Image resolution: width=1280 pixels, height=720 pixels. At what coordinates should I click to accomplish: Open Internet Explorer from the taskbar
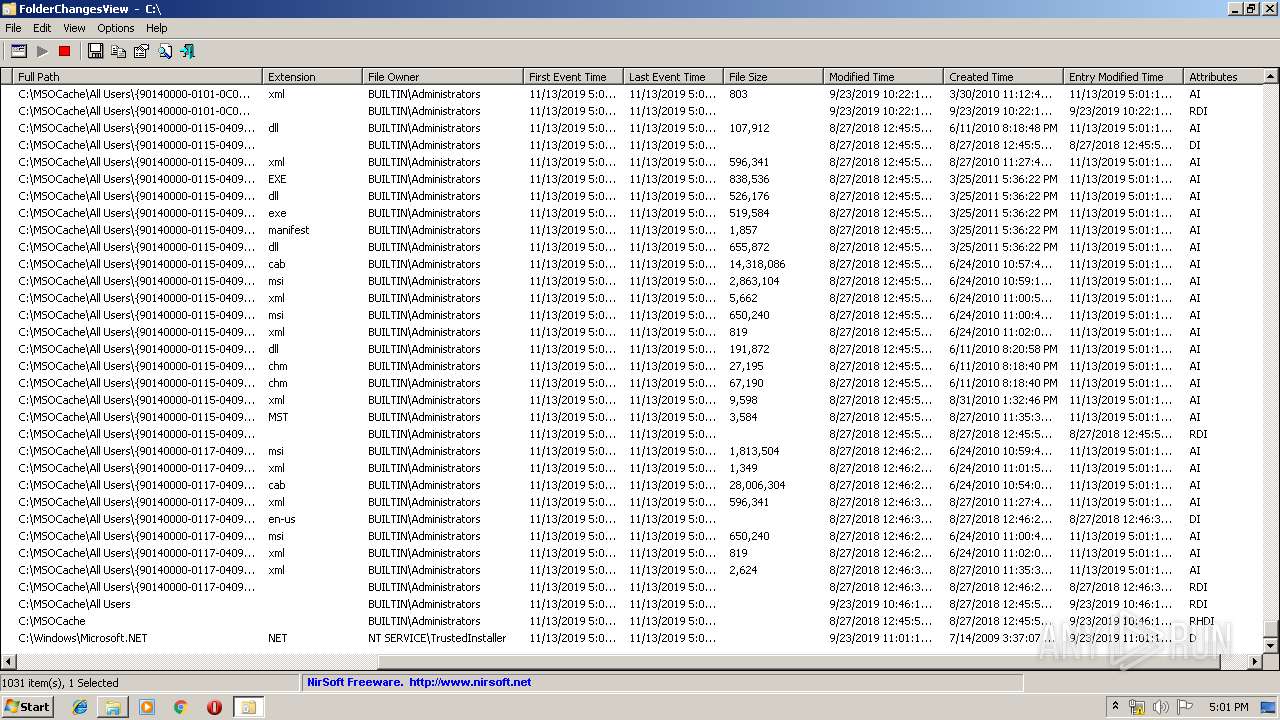click(80, 707)
